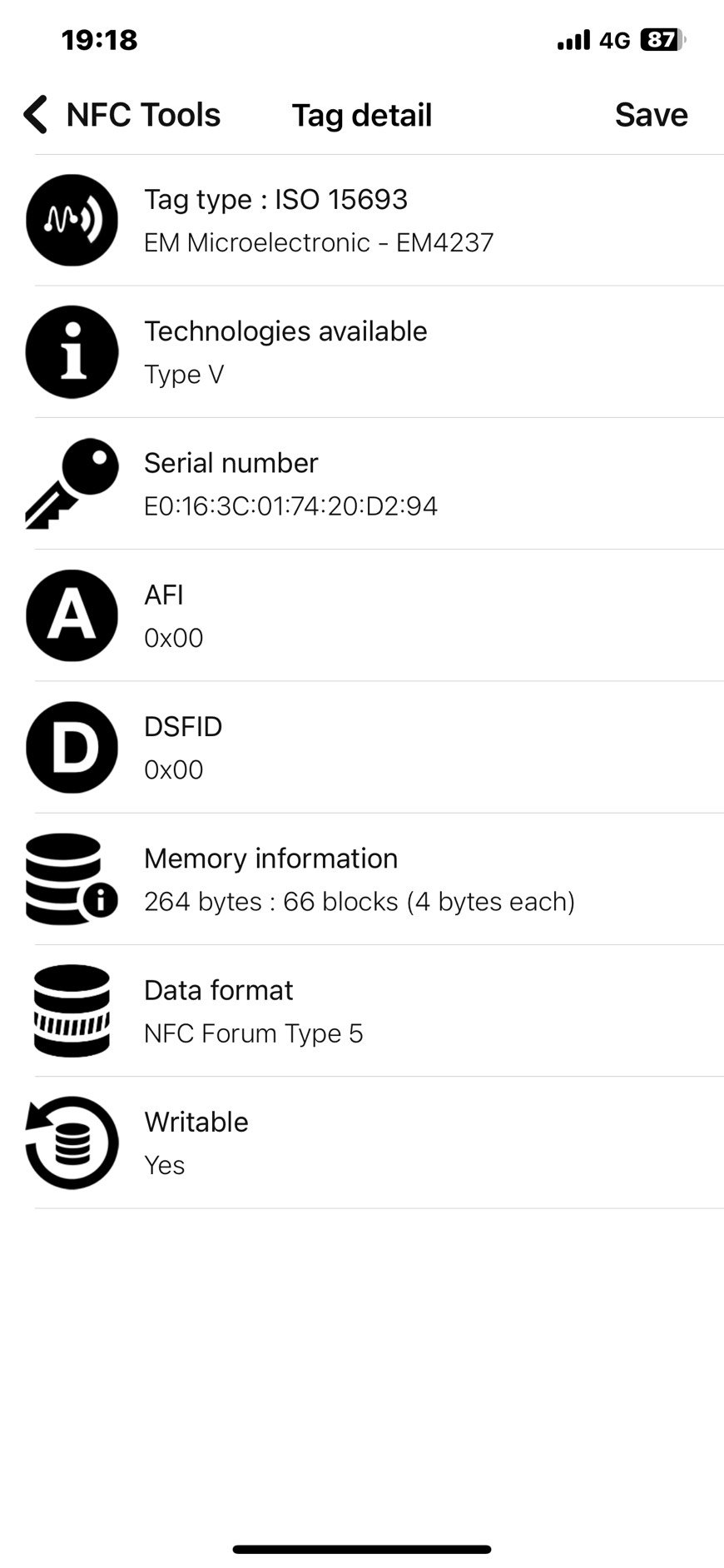Tap the DSFID 0x00 value

[x=173, y=769]
